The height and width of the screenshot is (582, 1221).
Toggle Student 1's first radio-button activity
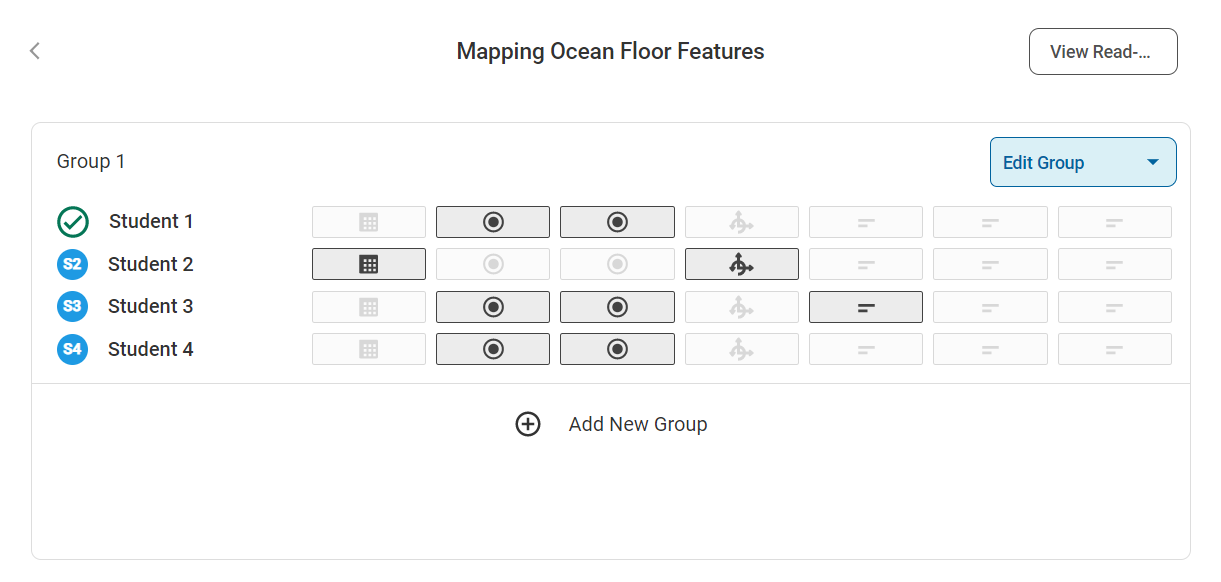[493, 222]
